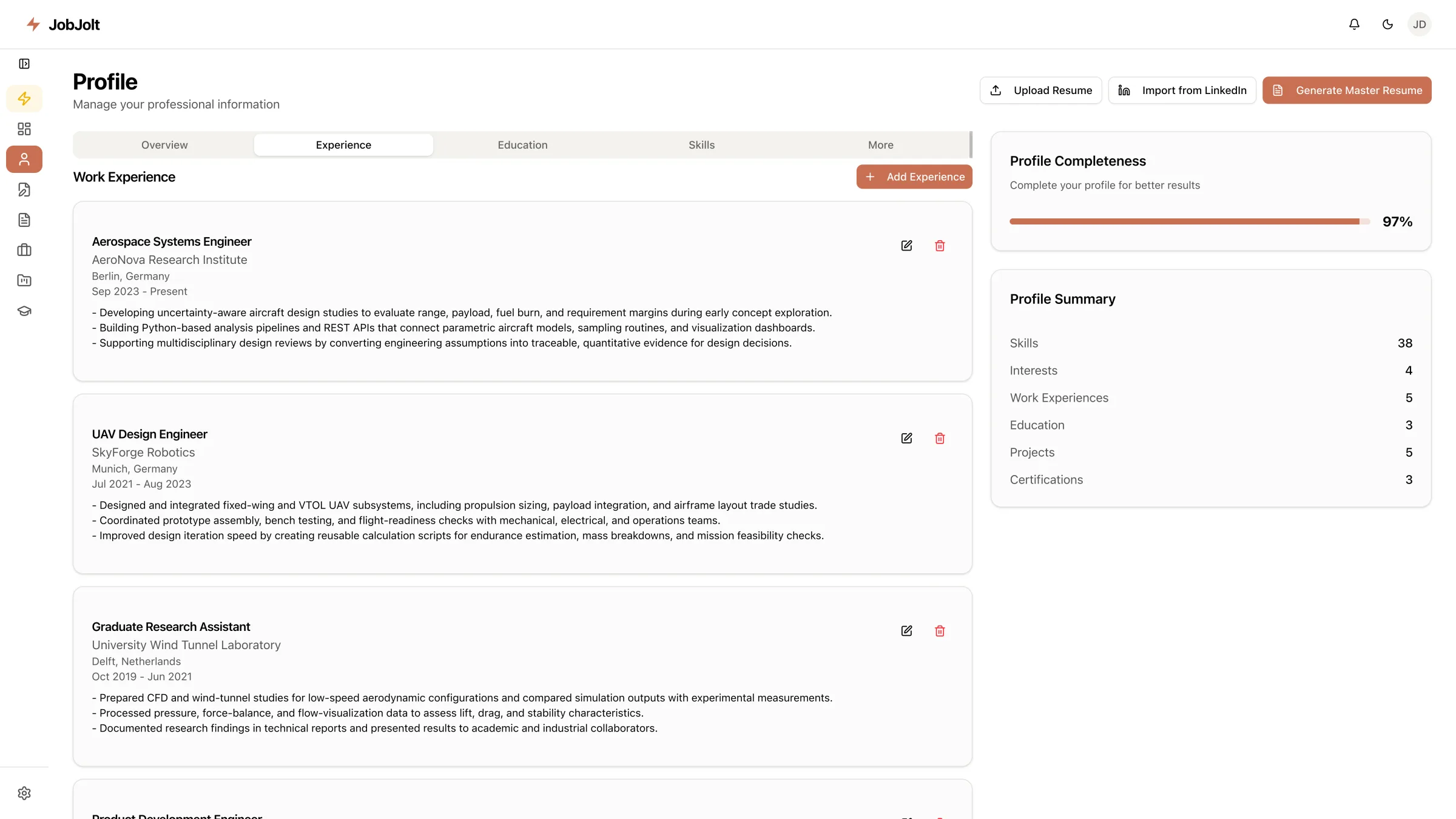1456x819 pixels.
Task: Toggle dark mode moon icon
Action: coord(1387,24)
